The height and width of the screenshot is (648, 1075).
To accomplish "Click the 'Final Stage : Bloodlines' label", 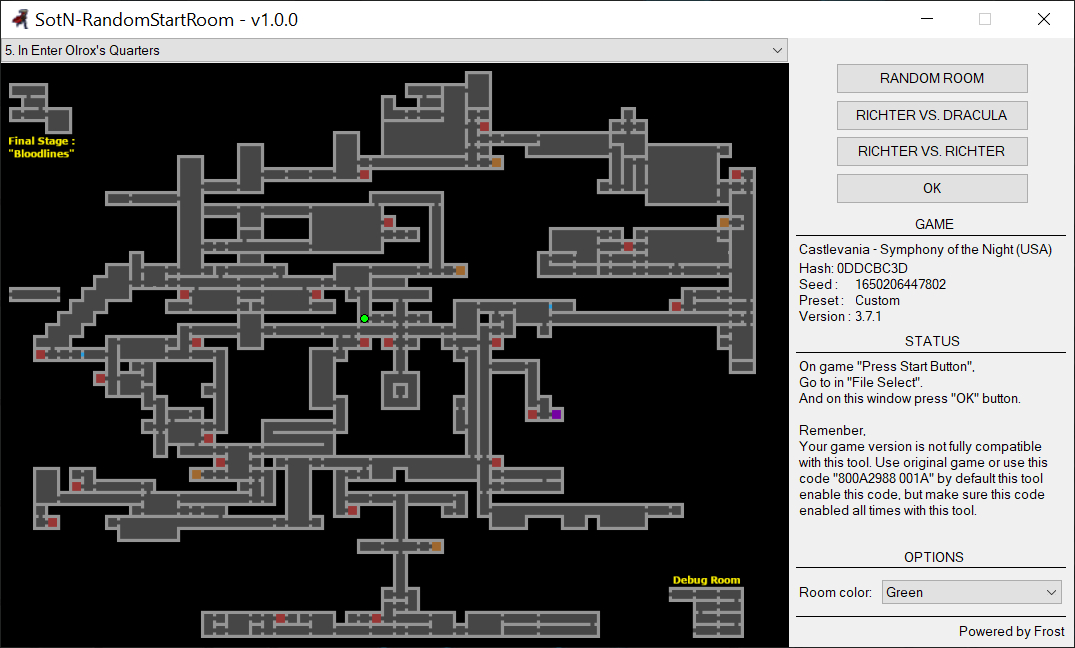I will click(x=42, y=147).
